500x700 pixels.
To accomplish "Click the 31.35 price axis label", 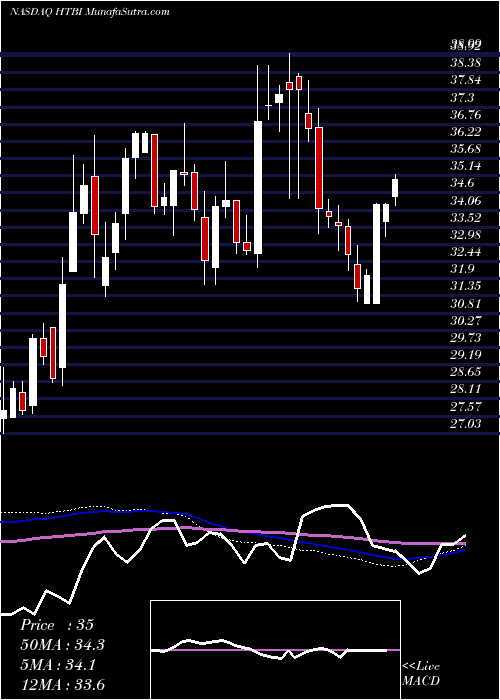I will [466, 286].
